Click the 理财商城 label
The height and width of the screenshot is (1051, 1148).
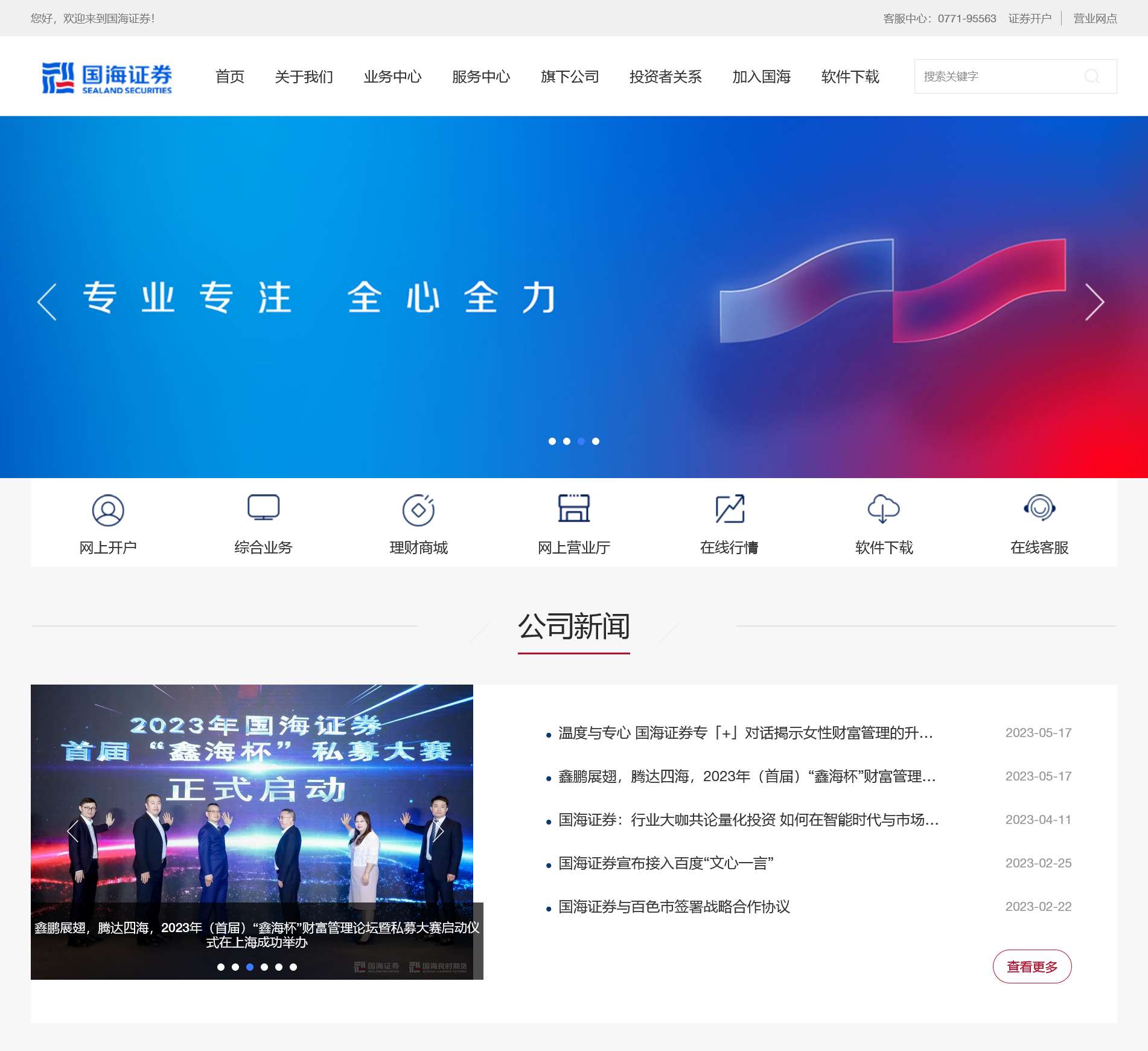point(418,548)
